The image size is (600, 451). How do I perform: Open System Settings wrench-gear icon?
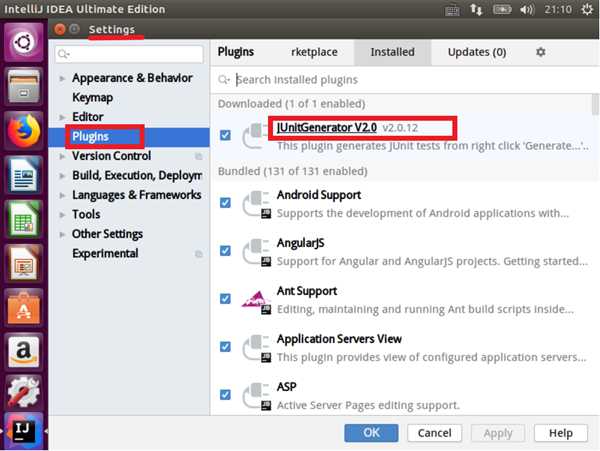[x=24, y=391]
